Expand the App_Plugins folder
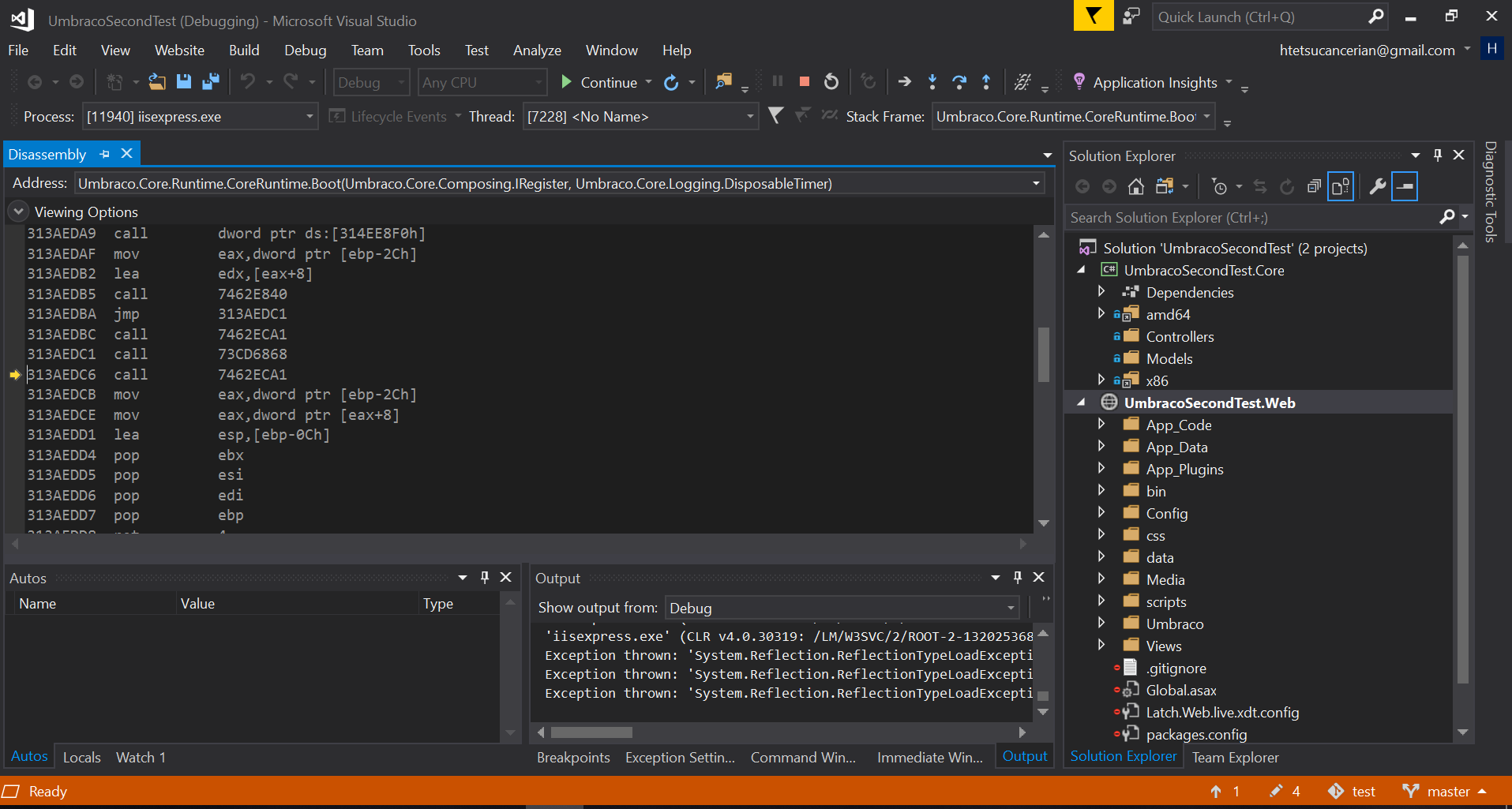1512x809 pixels. [1101, 468]
